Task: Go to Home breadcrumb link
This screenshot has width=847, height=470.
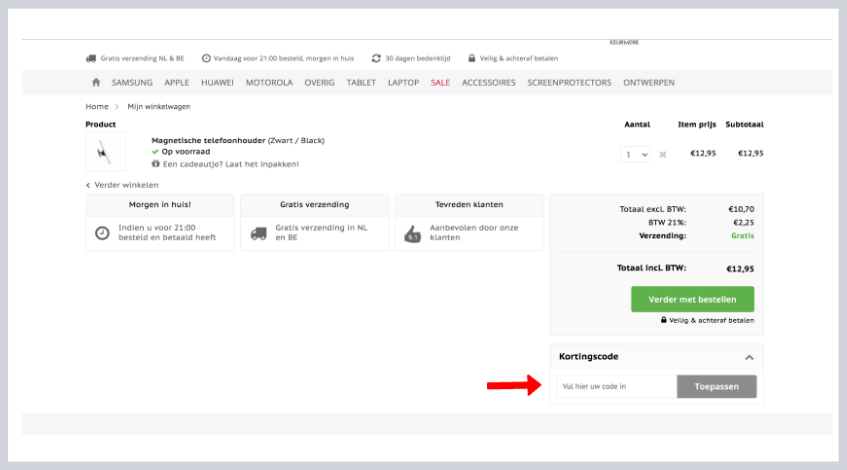Action: [x=97, y=106]
